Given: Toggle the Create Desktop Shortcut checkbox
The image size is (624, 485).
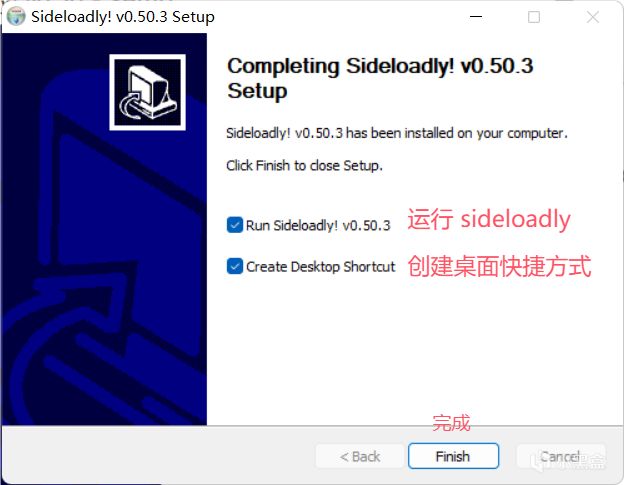Looking at the screenshot, I should tap(235, 266).
